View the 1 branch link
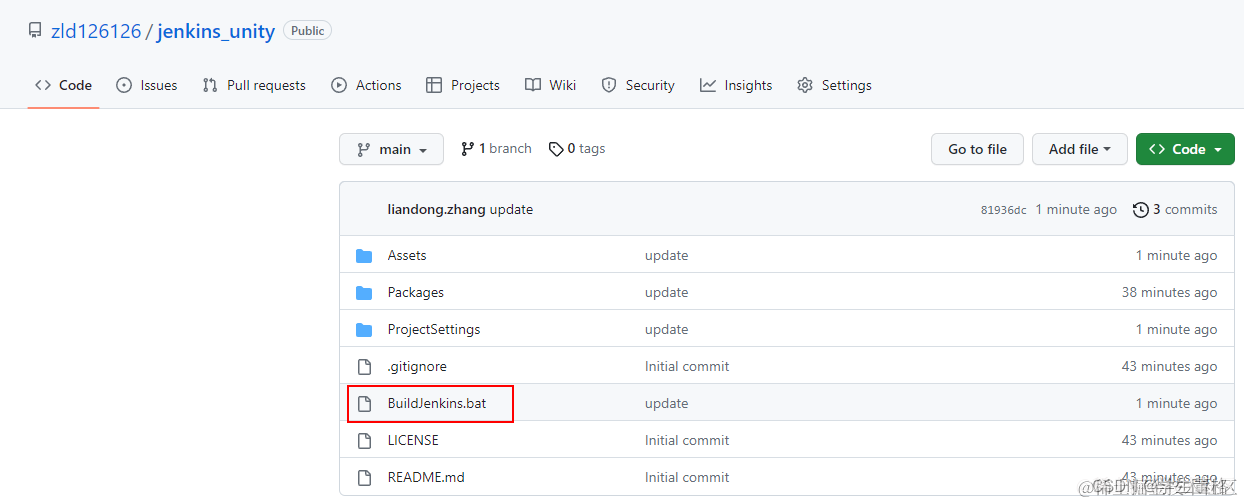Image resolution: width=1244 pixels, height=504 pixels. [x=496, y=148]
